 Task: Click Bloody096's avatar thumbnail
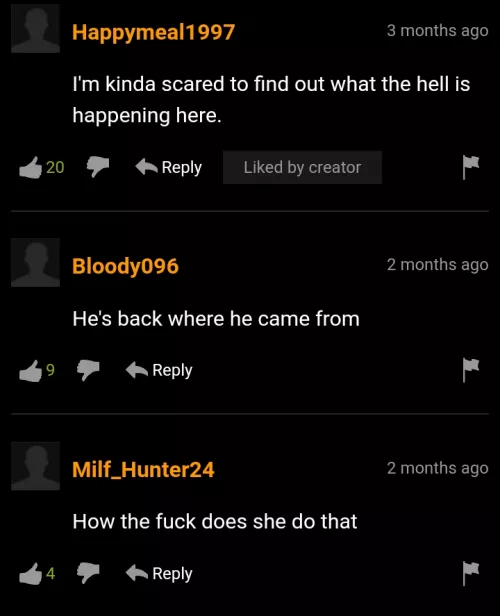[35, 262]
